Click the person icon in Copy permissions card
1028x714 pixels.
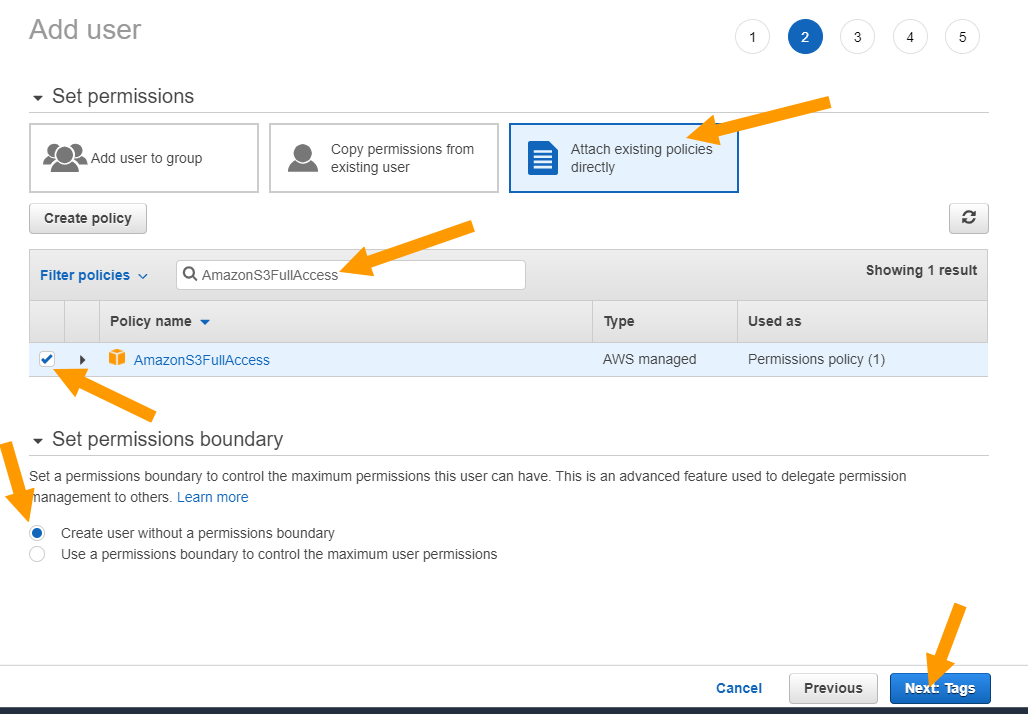click(303, 158)
